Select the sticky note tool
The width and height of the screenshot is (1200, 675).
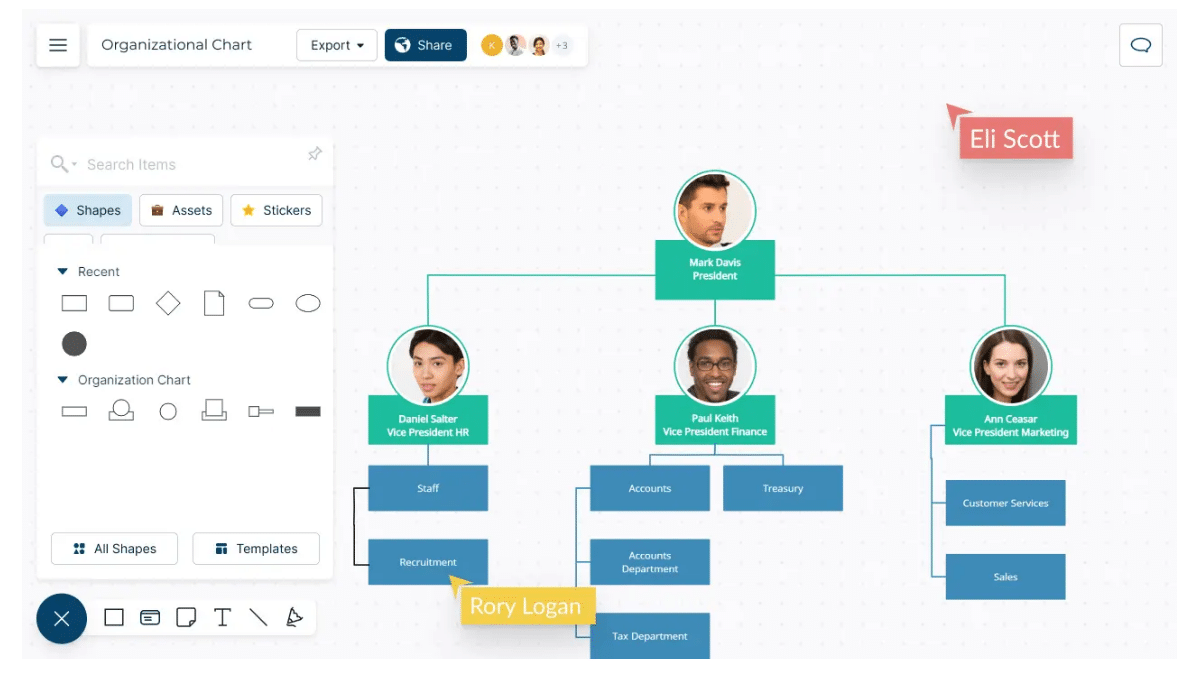click(x=186, y=618)
